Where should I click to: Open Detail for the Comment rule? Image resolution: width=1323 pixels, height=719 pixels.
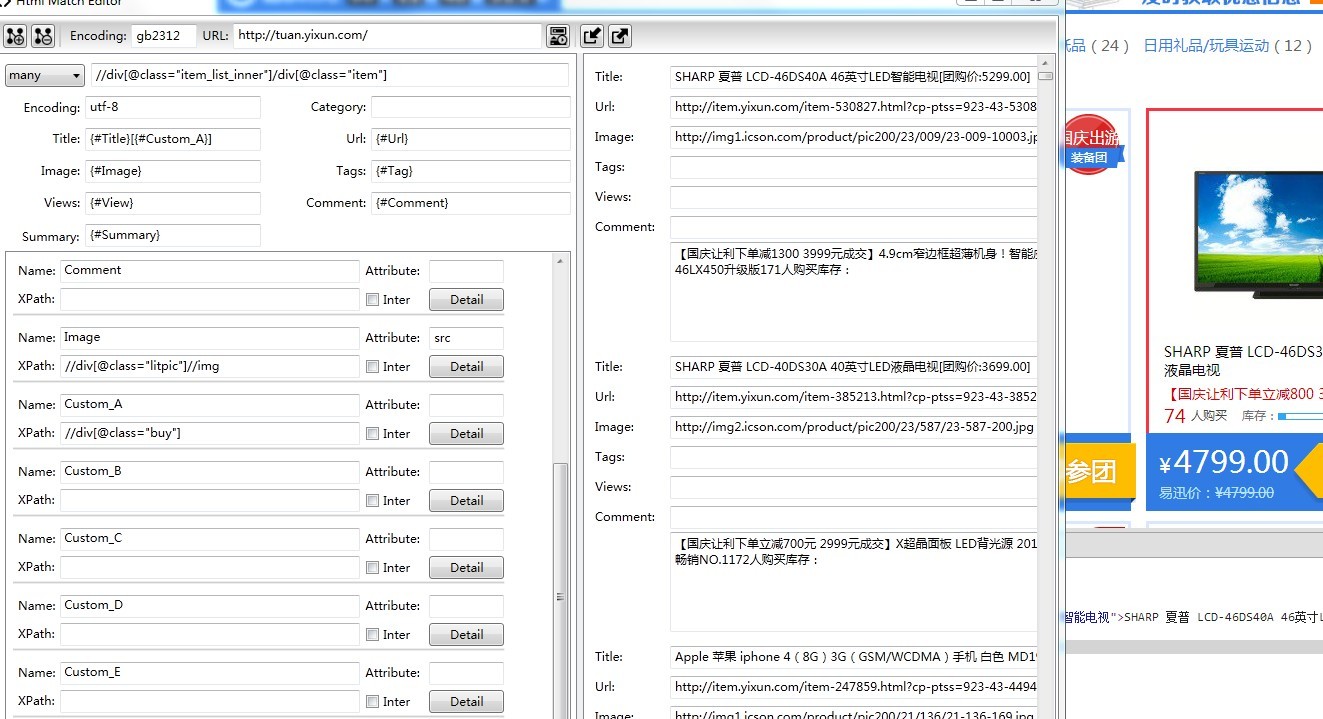[466, 299]
